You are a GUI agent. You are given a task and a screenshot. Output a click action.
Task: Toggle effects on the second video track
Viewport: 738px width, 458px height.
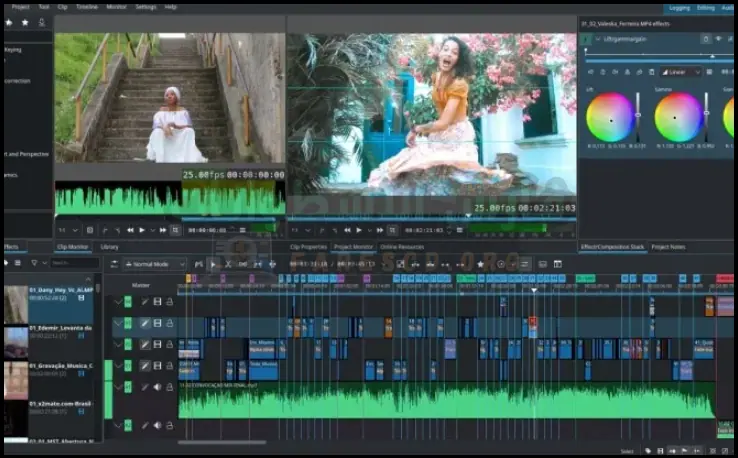point(145,323)
